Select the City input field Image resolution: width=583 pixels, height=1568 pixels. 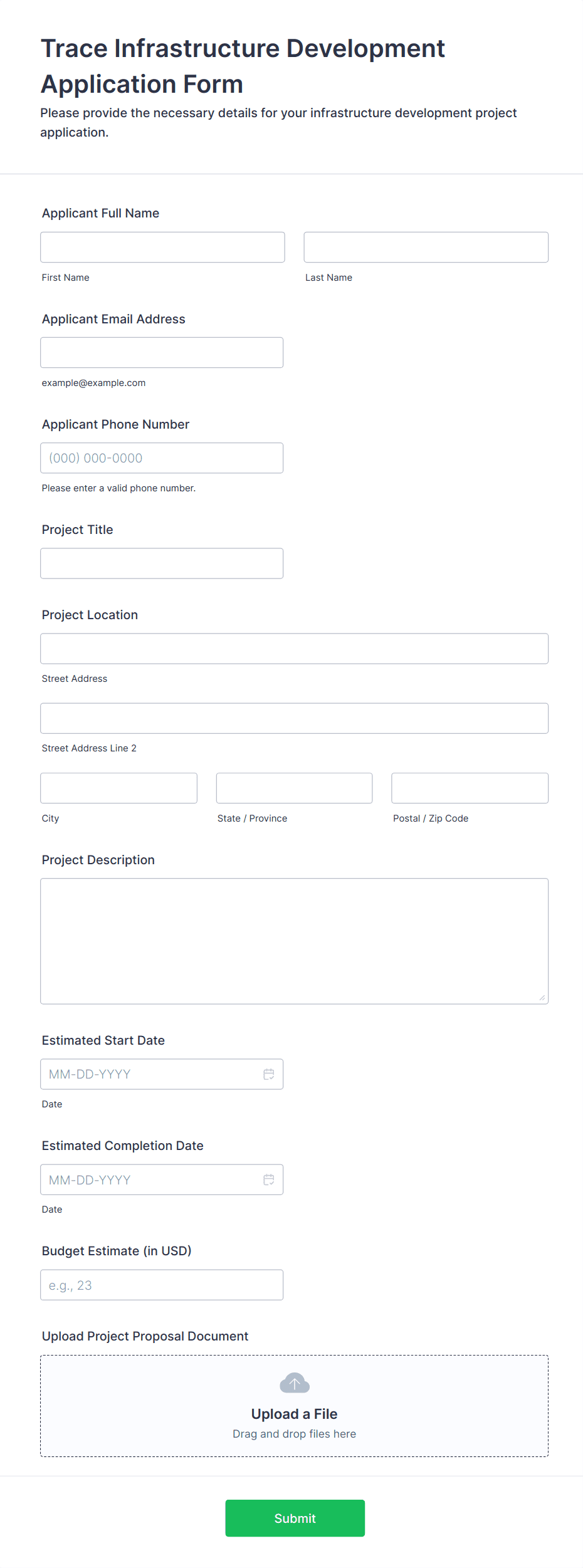click(118, 788)
